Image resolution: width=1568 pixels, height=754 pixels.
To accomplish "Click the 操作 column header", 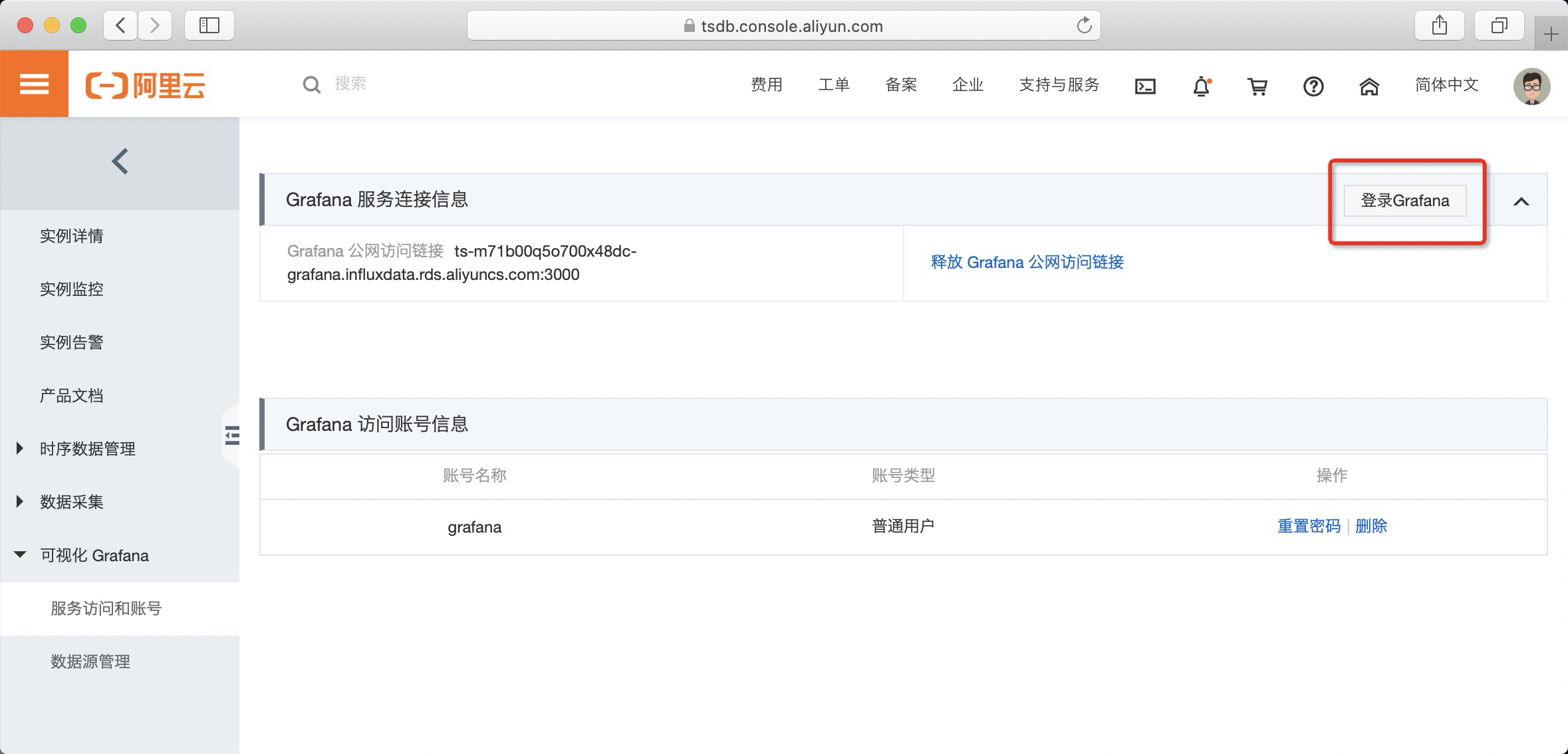I will (1332, 475).
